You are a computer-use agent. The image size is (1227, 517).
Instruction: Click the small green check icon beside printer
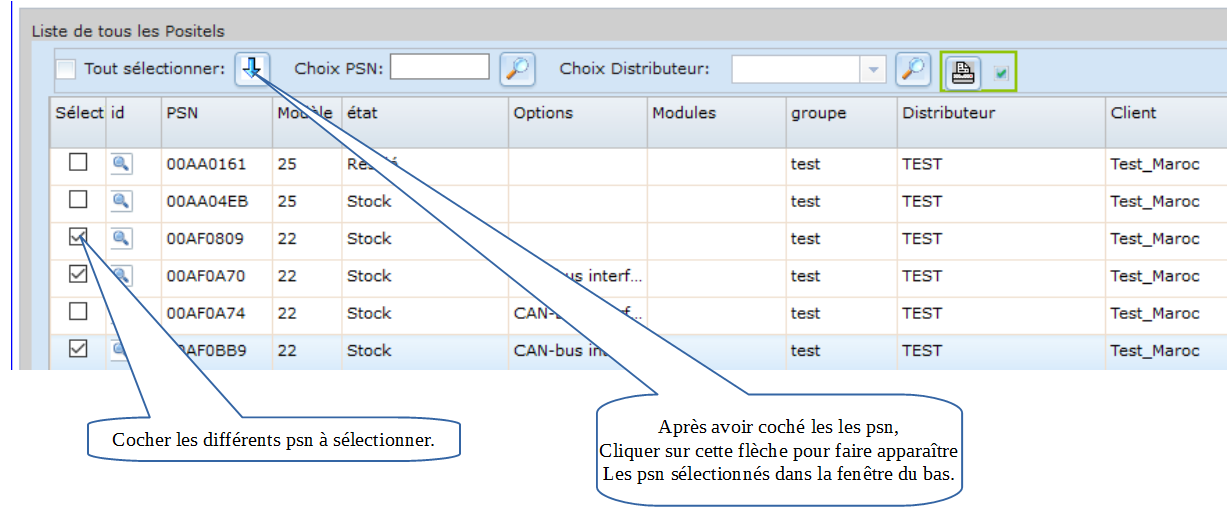point(1001,73)
